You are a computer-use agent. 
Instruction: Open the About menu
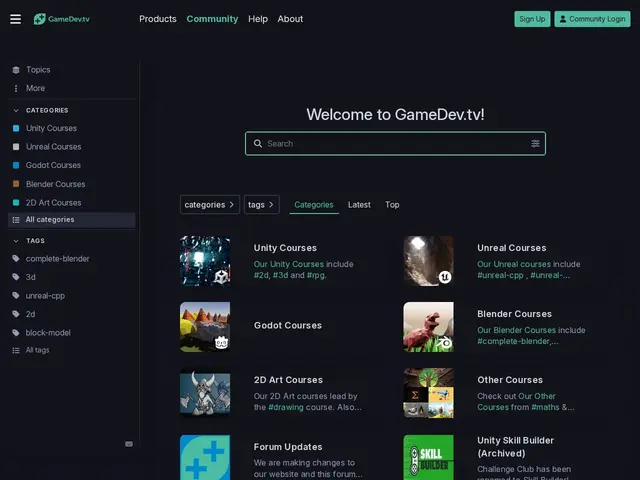pos(290,19)
